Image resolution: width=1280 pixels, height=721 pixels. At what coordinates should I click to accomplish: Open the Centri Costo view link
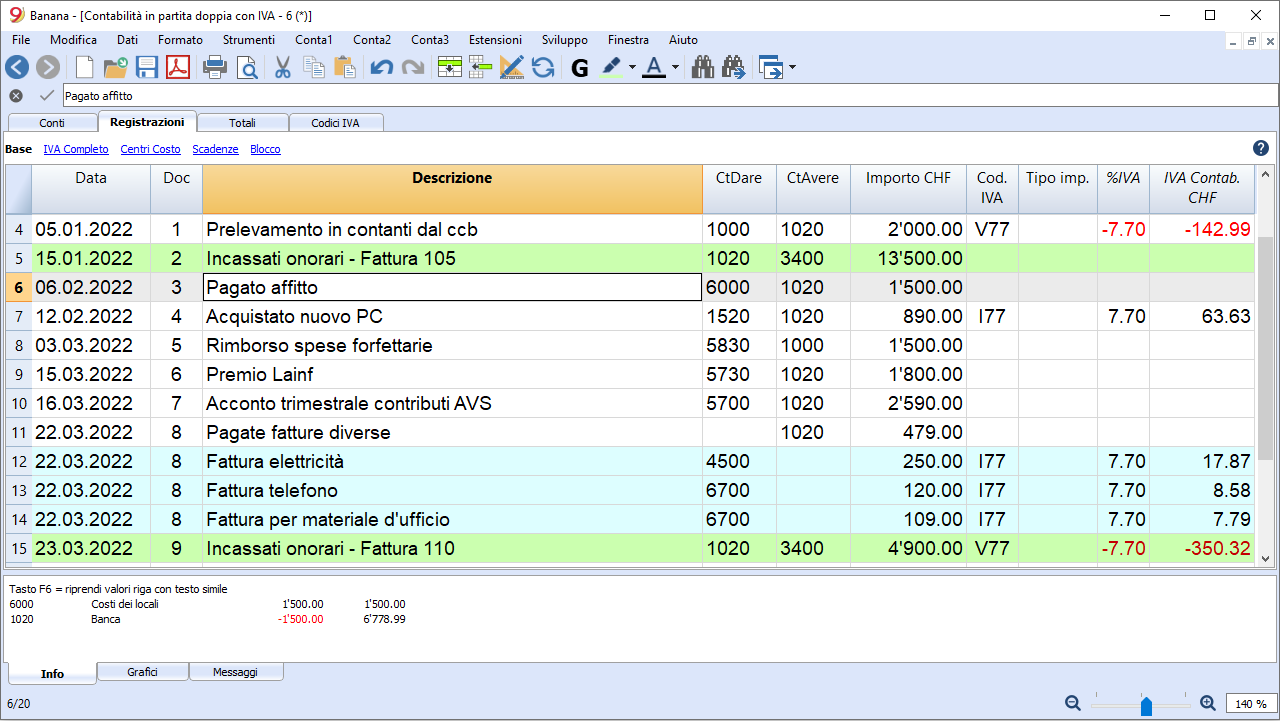(151, 149)
